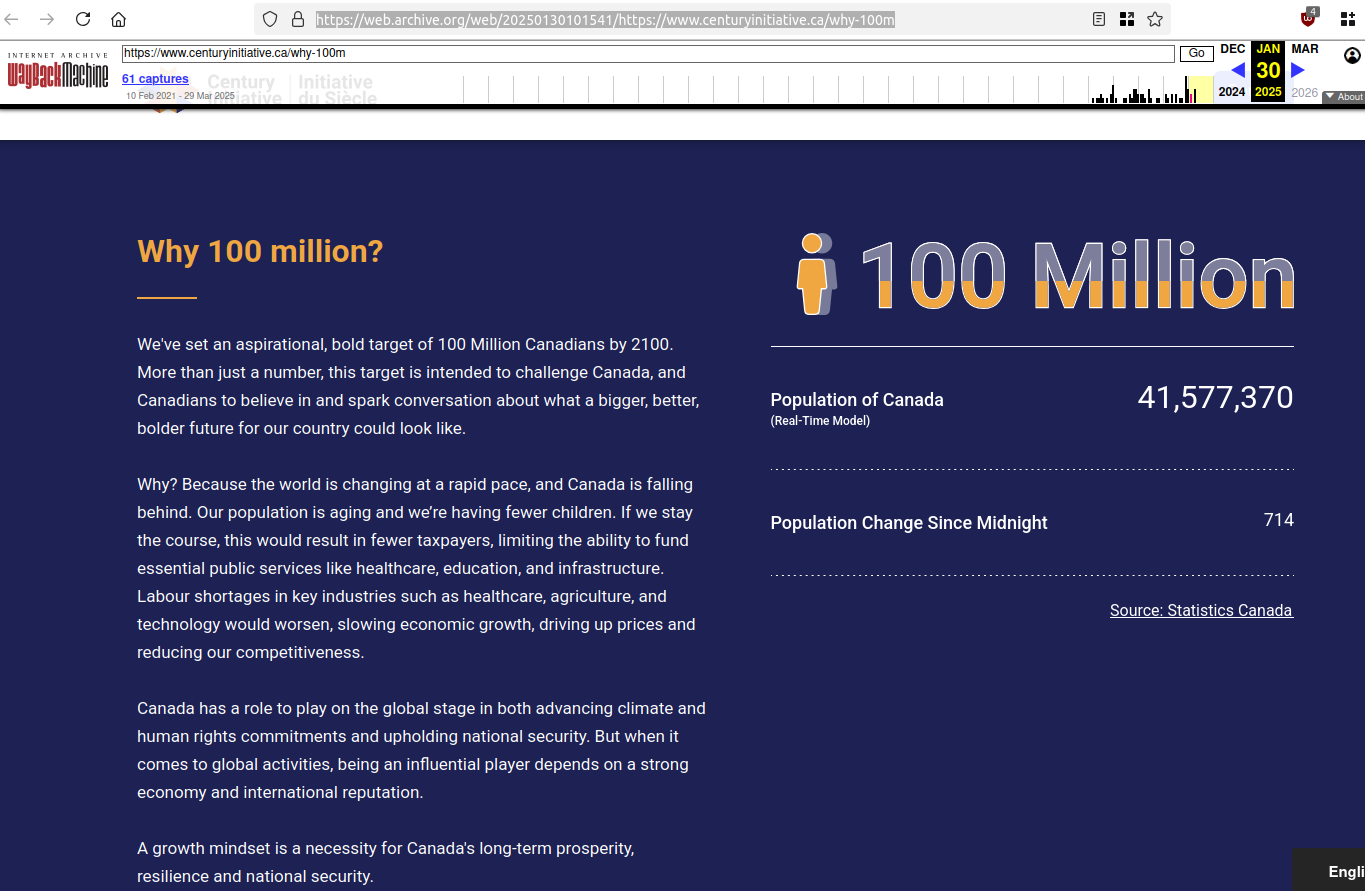Click the Wayback URL input field
The width and height of the screenshot is (1365, 891).
648,54
